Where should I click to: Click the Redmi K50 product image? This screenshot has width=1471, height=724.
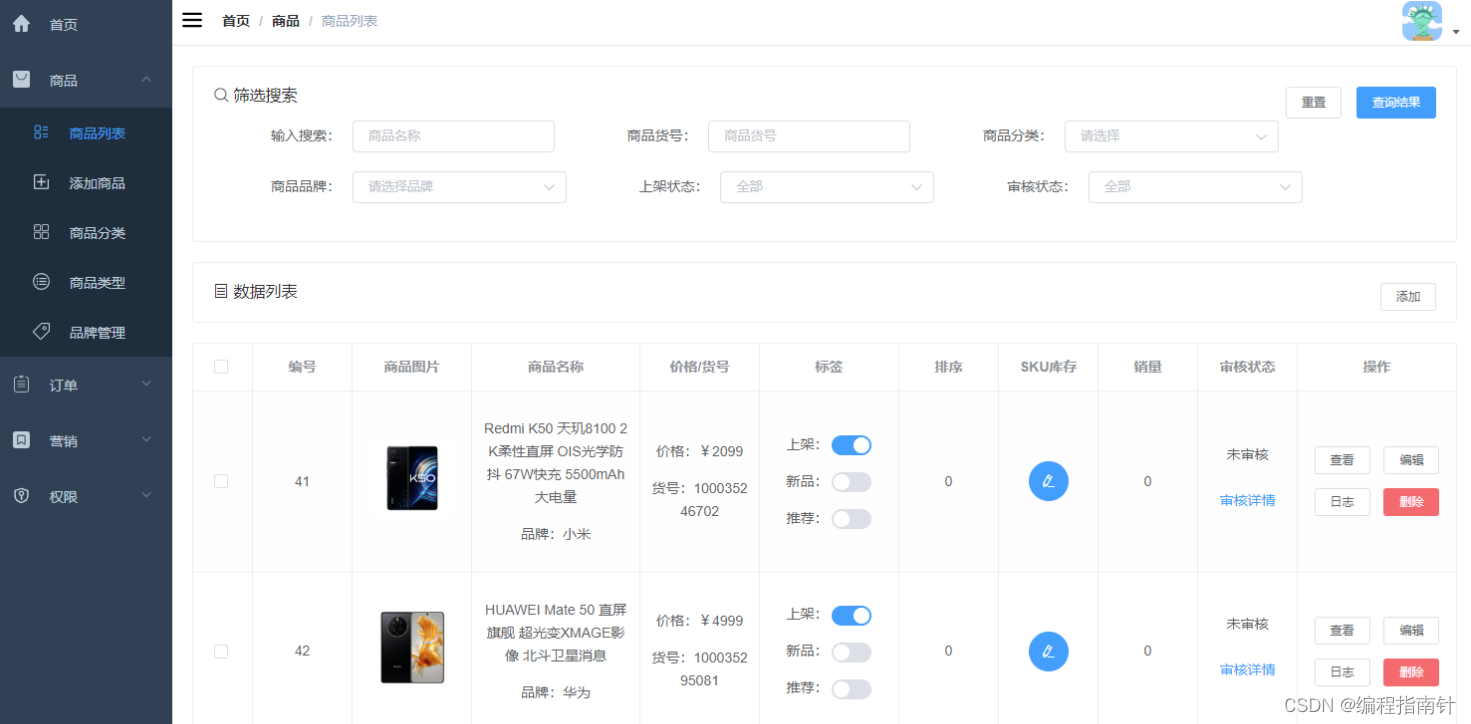coord(412,478)
